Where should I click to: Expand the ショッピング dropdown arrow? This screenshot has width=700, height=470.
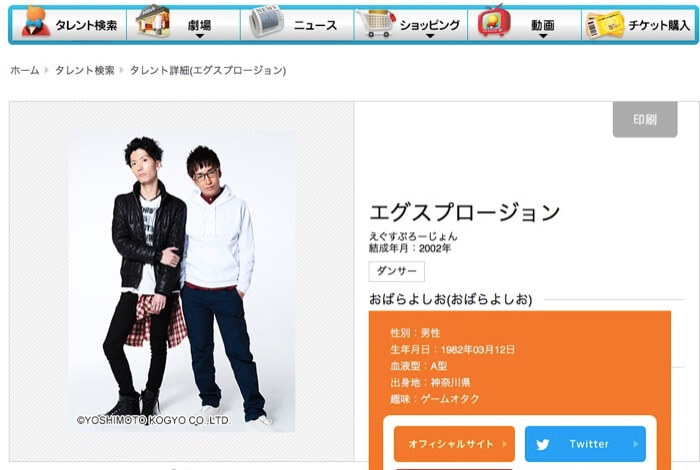pyautogui.click(x=429, y=36)
